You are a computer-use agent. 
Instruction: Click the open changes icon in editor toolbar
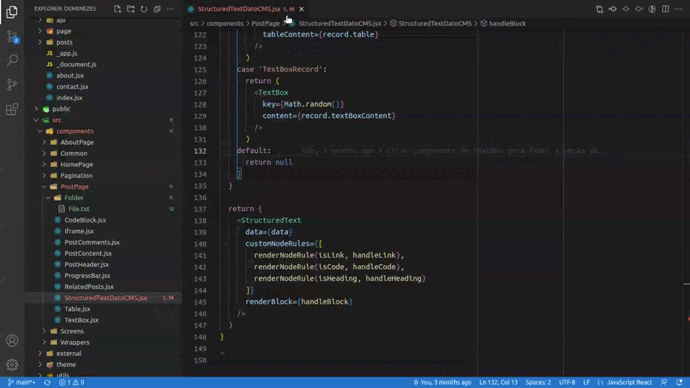tap(599, 9)
